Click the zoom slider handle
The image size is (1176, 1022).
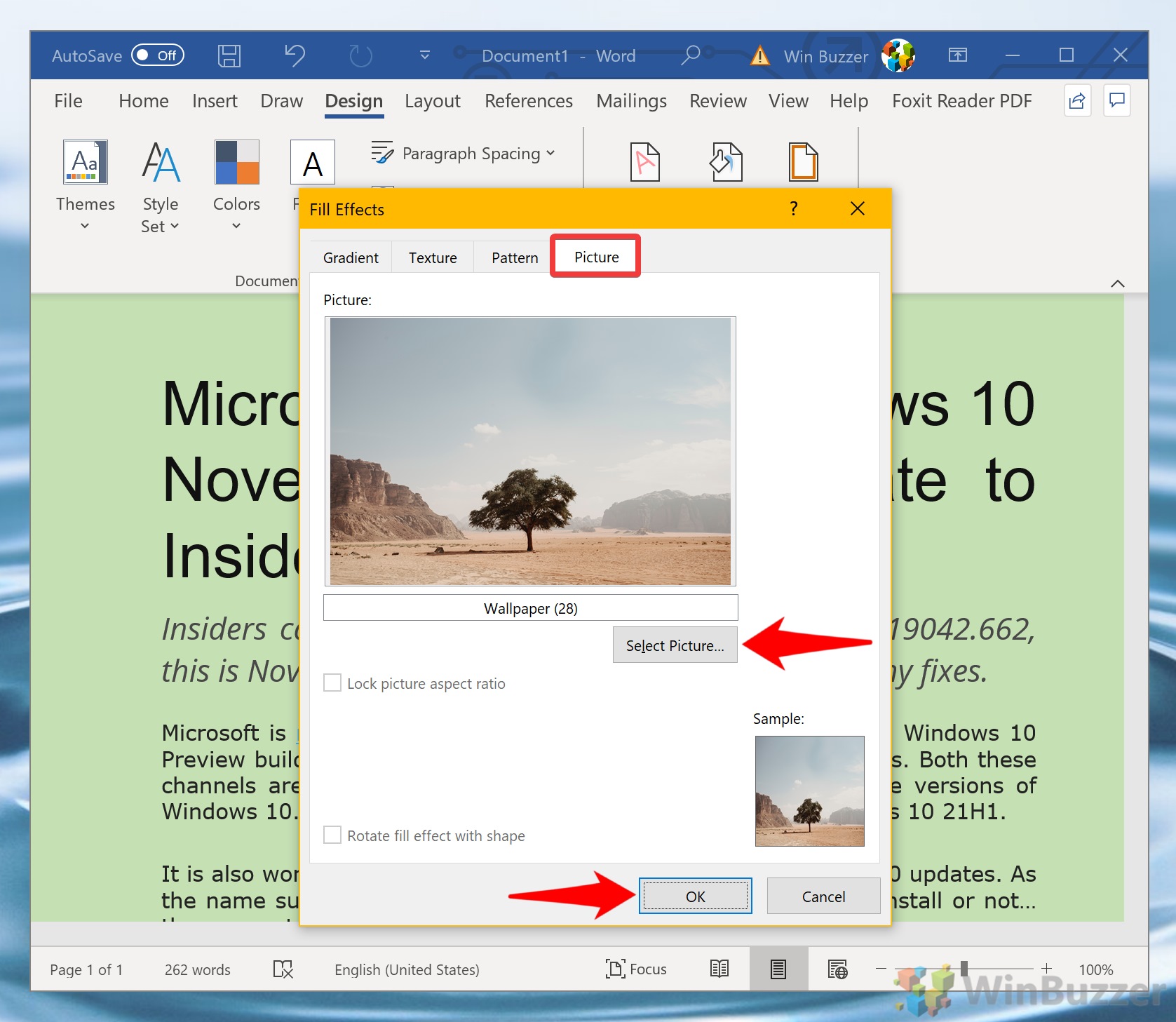[x=964, y=969]
